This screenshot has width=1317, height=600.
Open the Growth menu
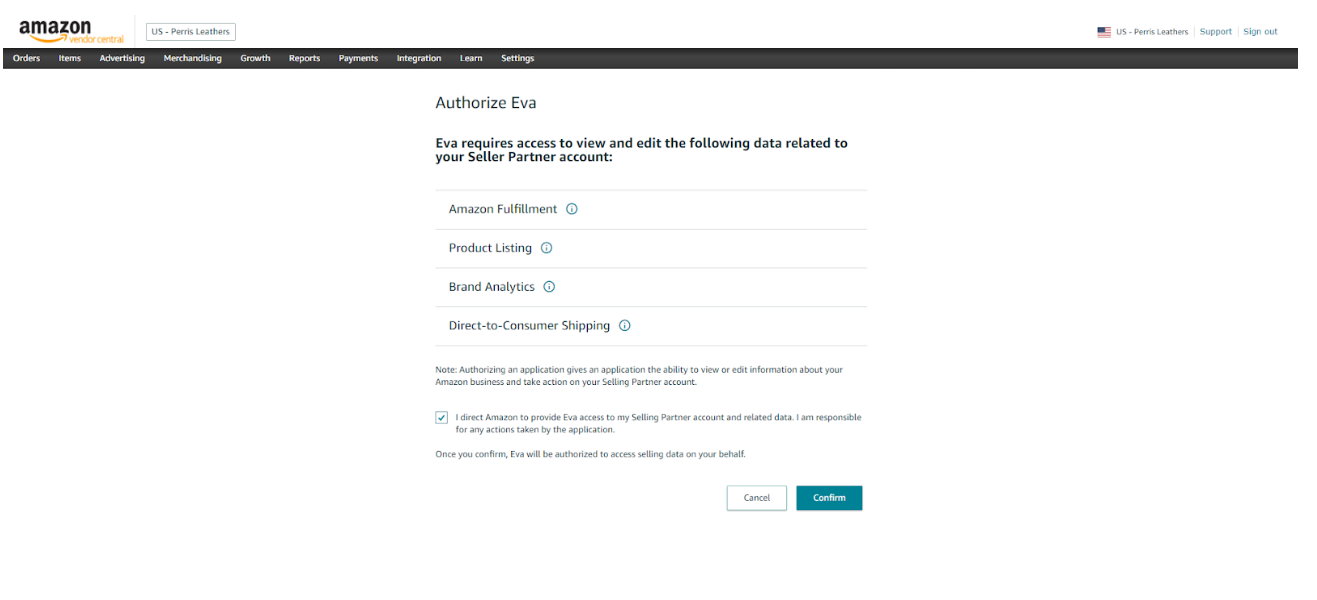click(255, 58)
